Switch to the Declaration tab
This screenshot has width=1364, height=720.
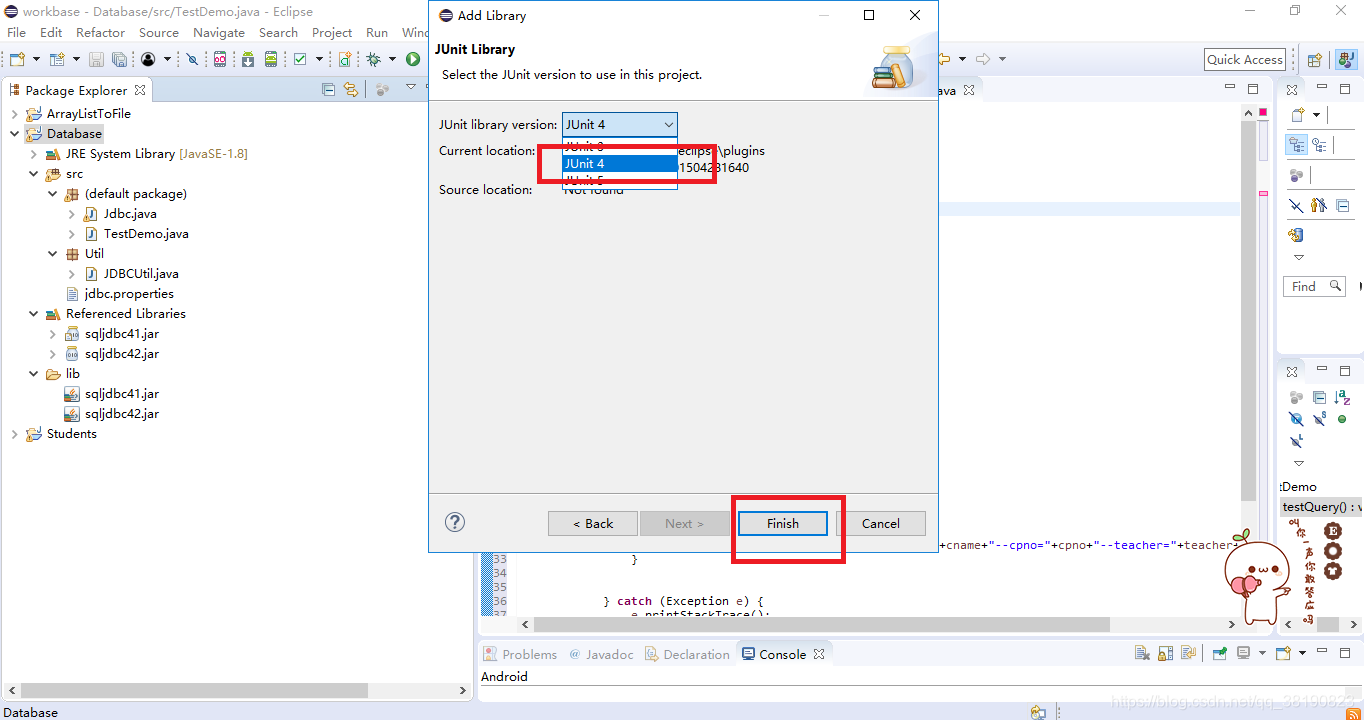click(688, 654)
